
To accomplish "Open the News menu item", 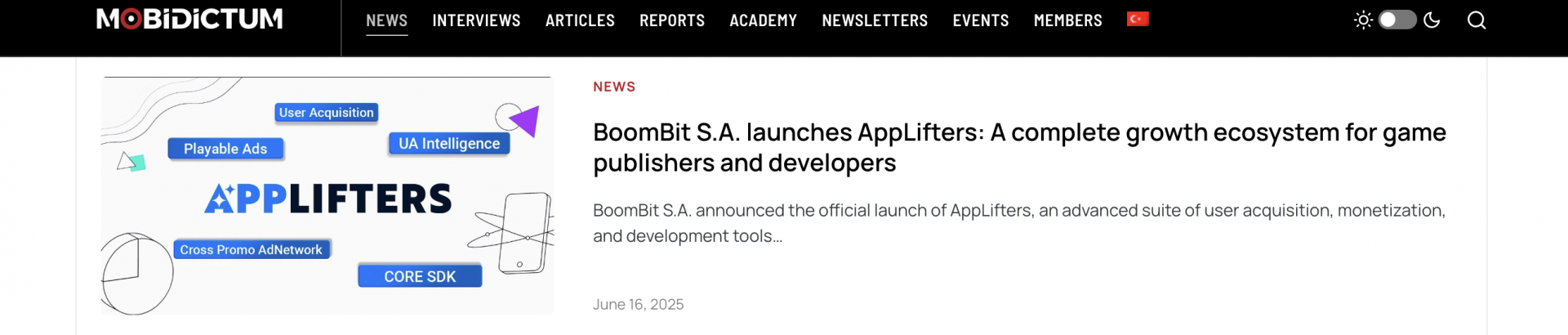I will click(386, 20).
